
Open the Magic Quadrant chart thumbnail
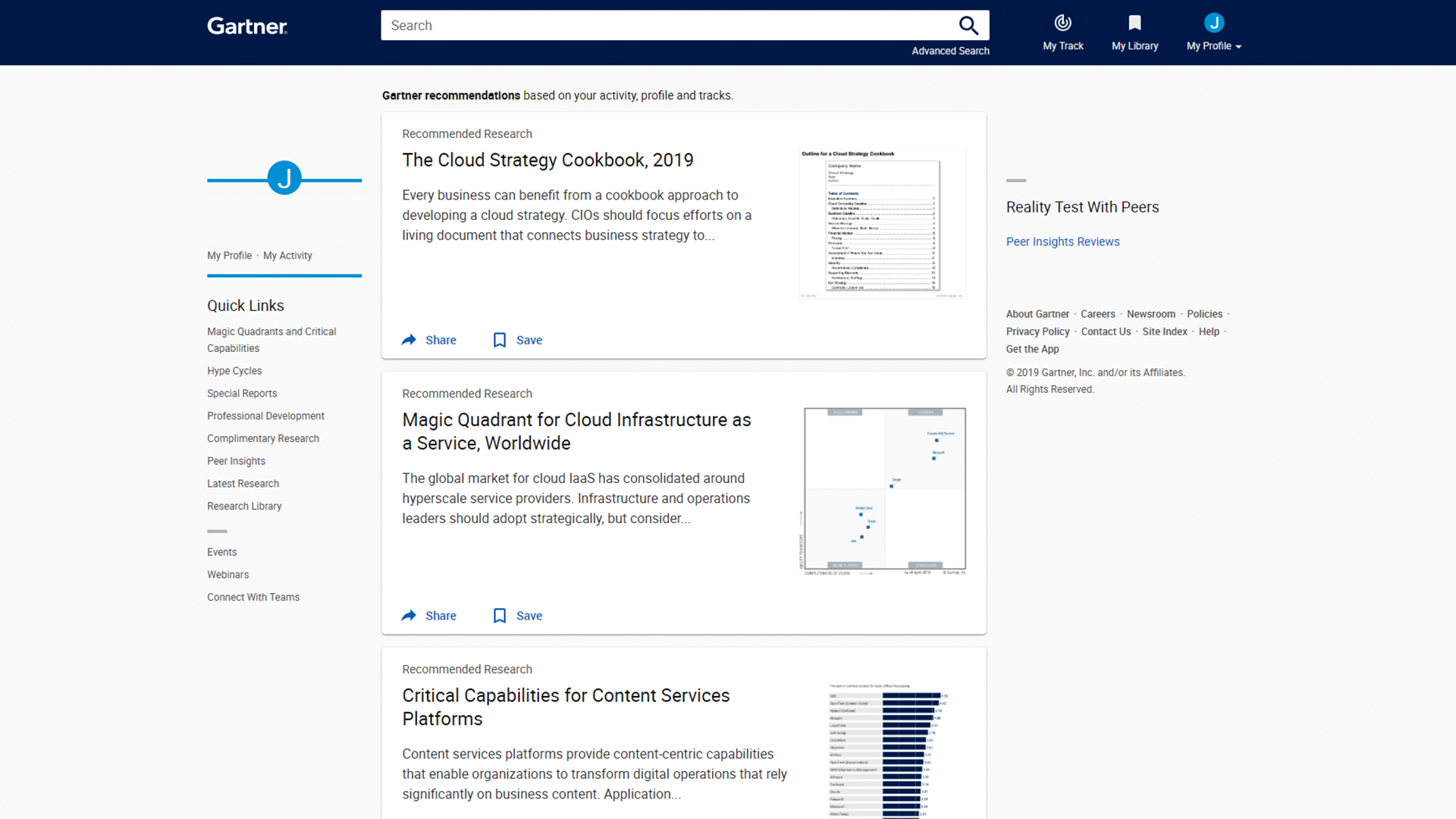coord(884,491)
